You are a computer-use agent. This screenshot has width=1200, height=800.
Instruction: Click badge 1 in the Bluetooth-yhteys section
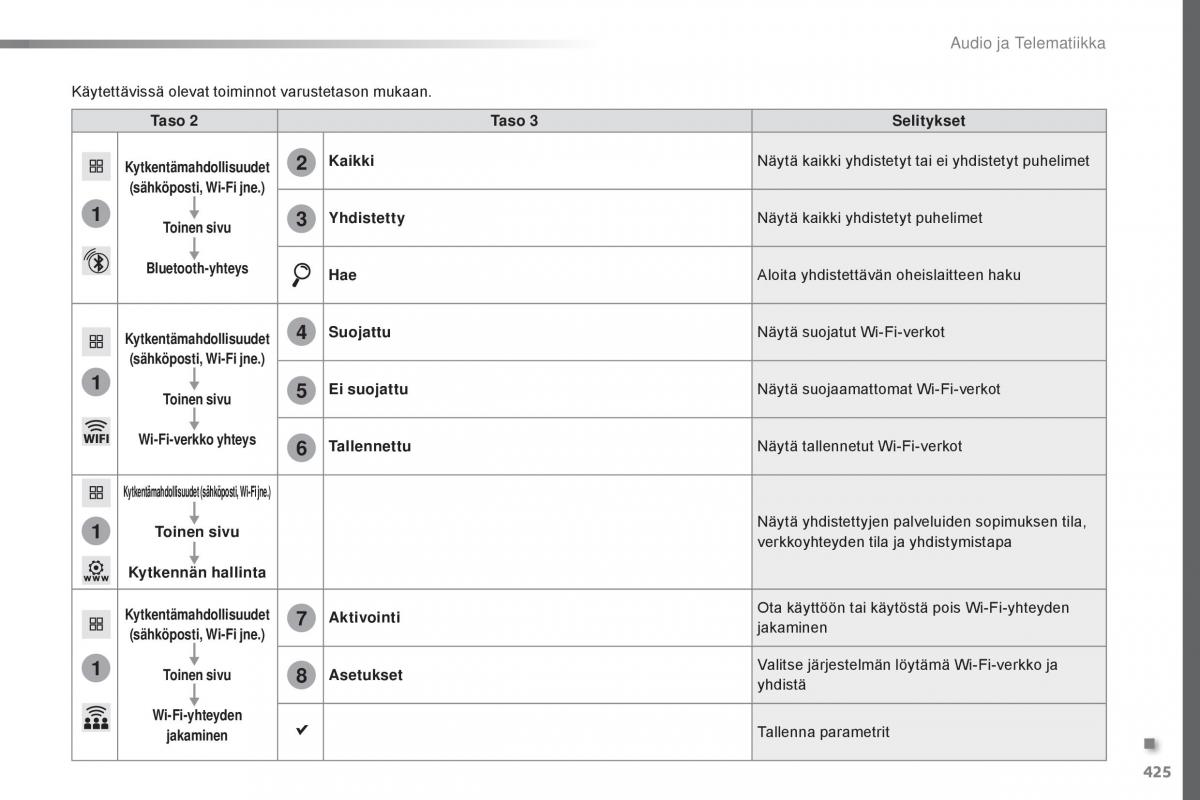(96, 213)
